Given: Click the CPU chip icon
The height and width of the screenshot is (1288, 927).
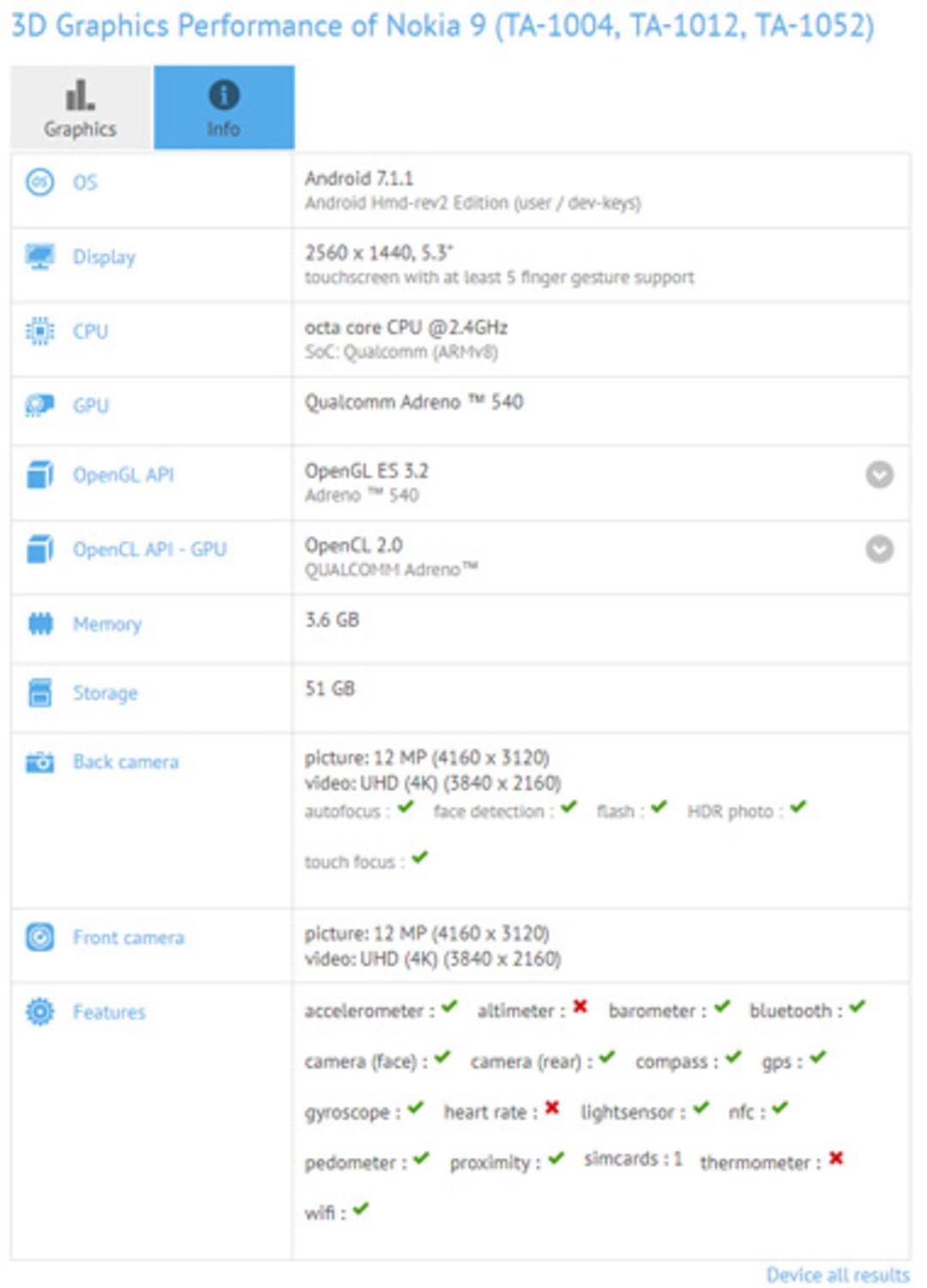Looking at the screenshot, I should pos(39,331).
